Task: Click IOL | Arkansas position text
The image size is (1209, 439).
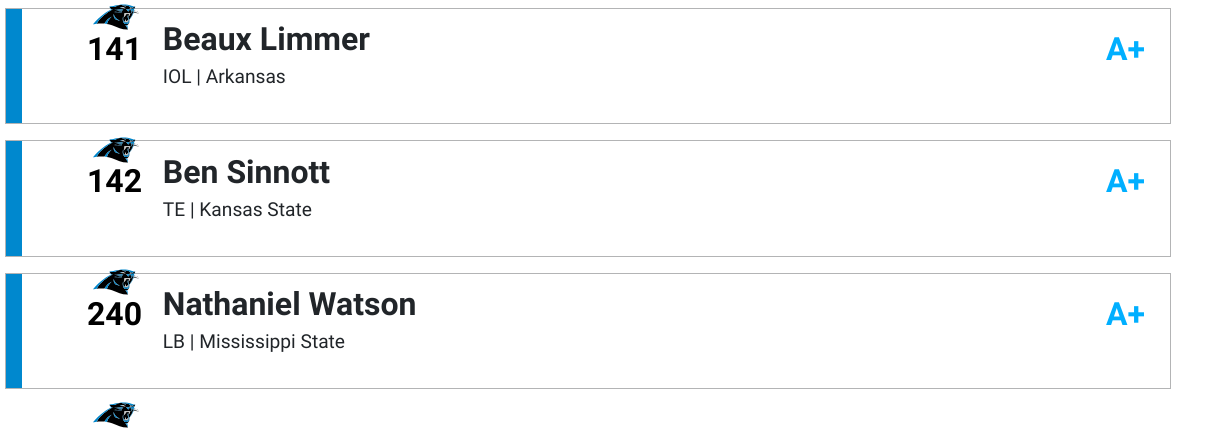Action: tap(224, 77)
